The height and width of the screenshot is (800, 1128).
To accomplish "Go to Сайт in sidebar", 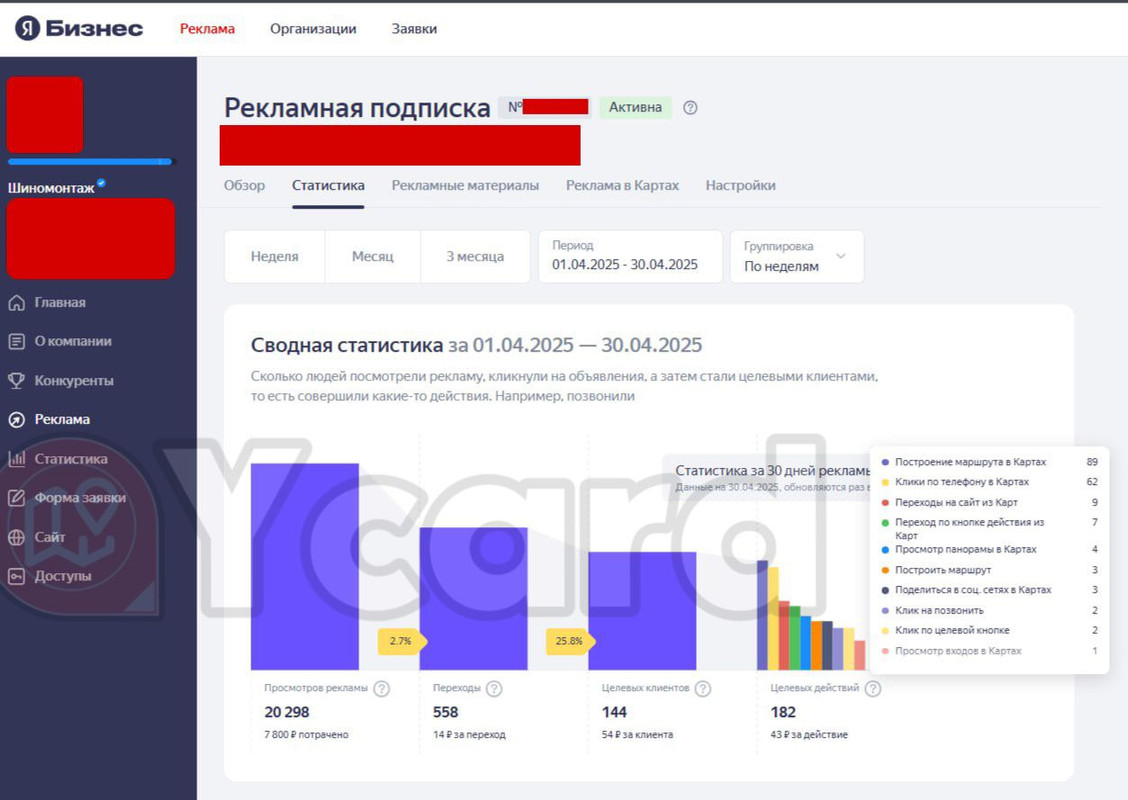I will point(50,537).
